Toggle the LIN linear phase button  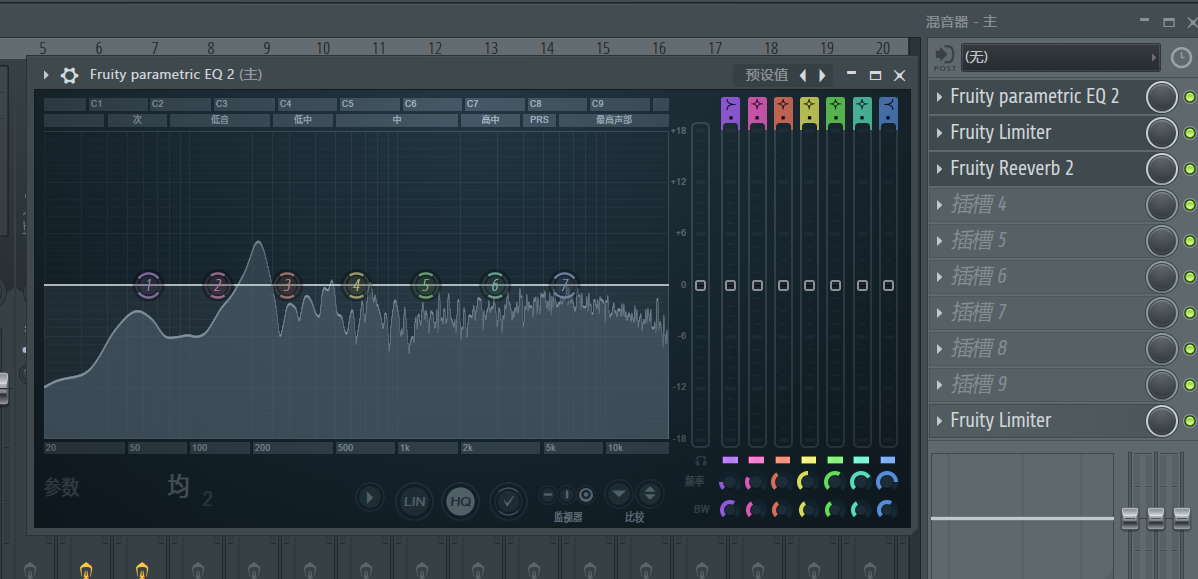click(414, 501)
